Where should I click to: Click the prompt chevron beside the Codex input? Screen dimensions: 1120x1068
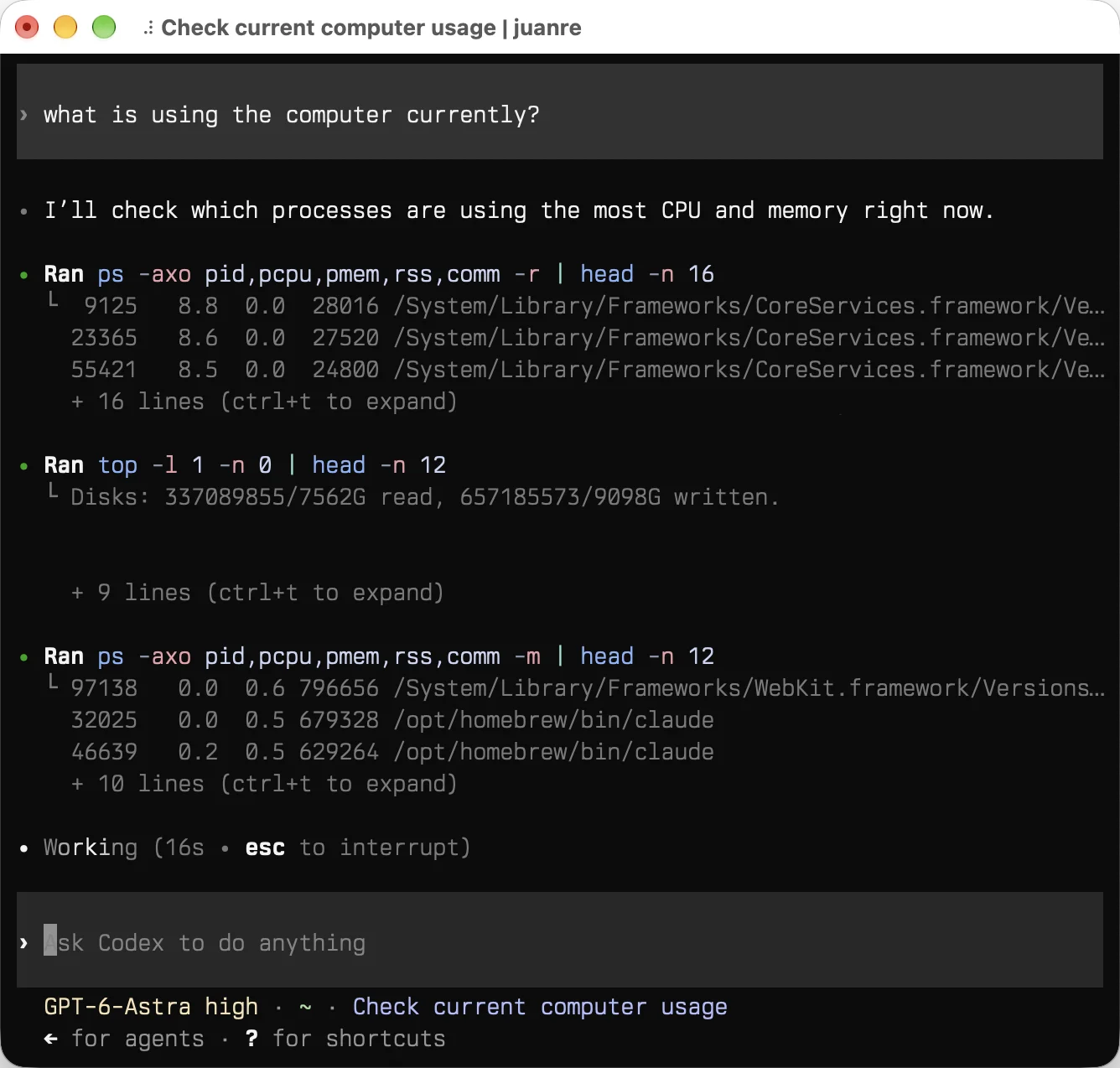click(x=24, y=943)
